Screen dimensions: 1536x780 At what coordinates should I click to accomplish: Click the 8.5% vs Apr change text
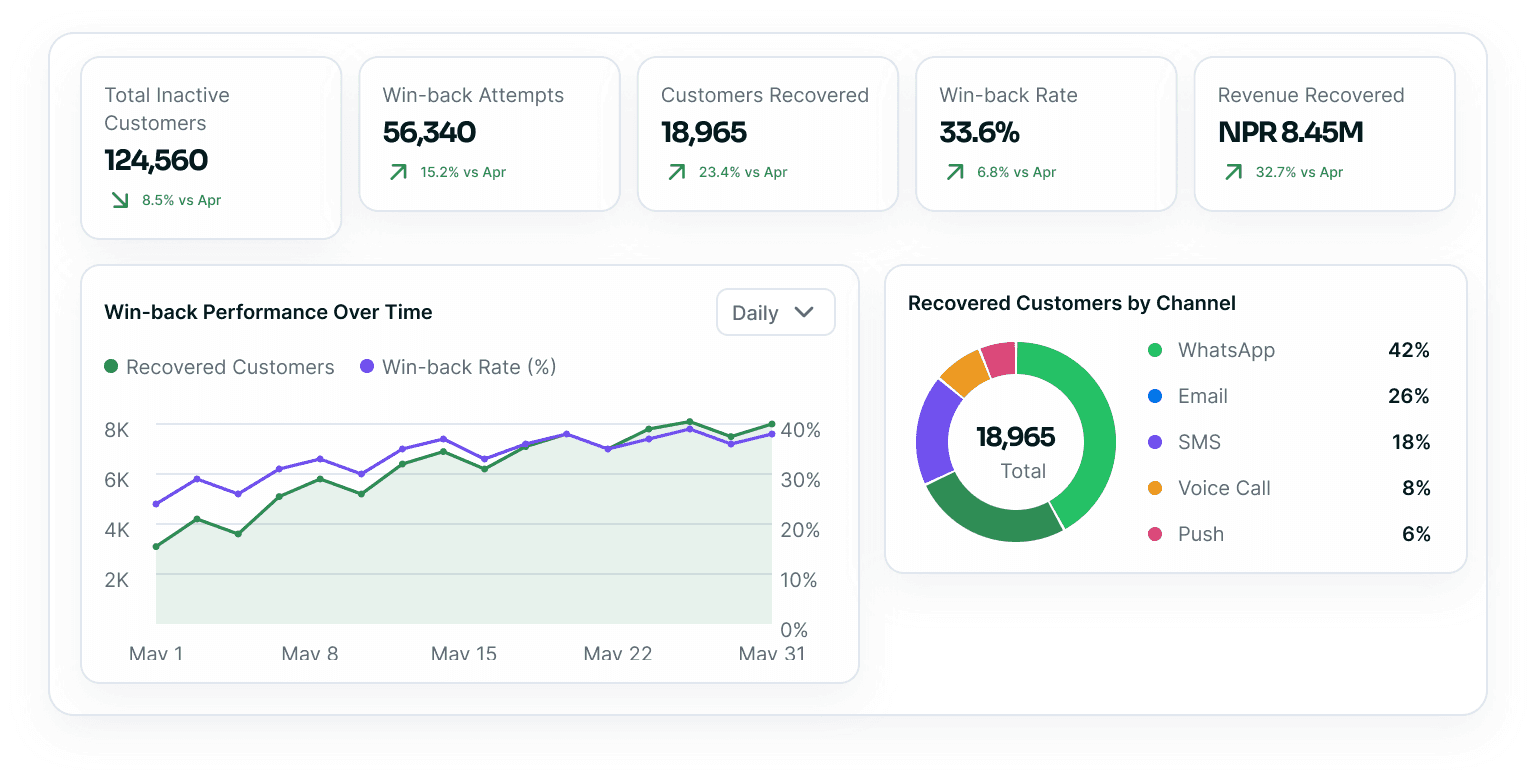point(182,200)
